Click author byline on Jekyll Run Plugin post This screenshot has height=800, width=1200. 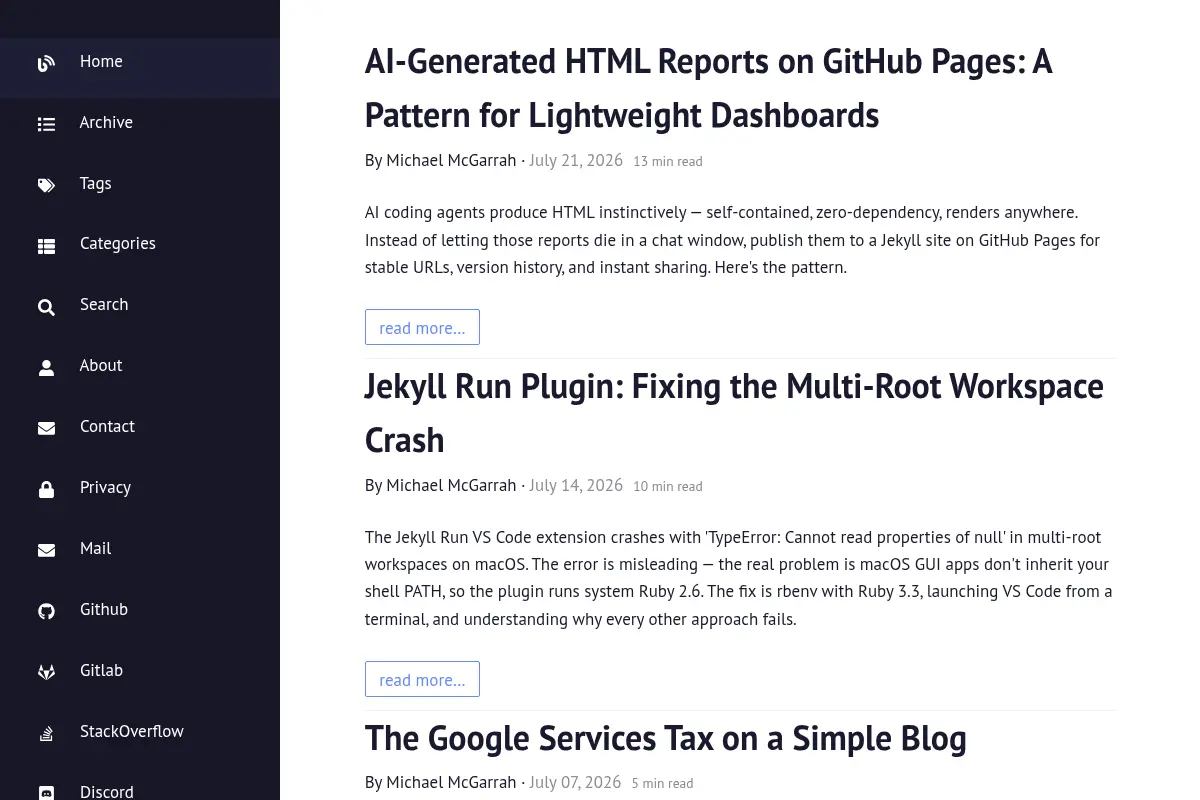[x=440, y=485]
